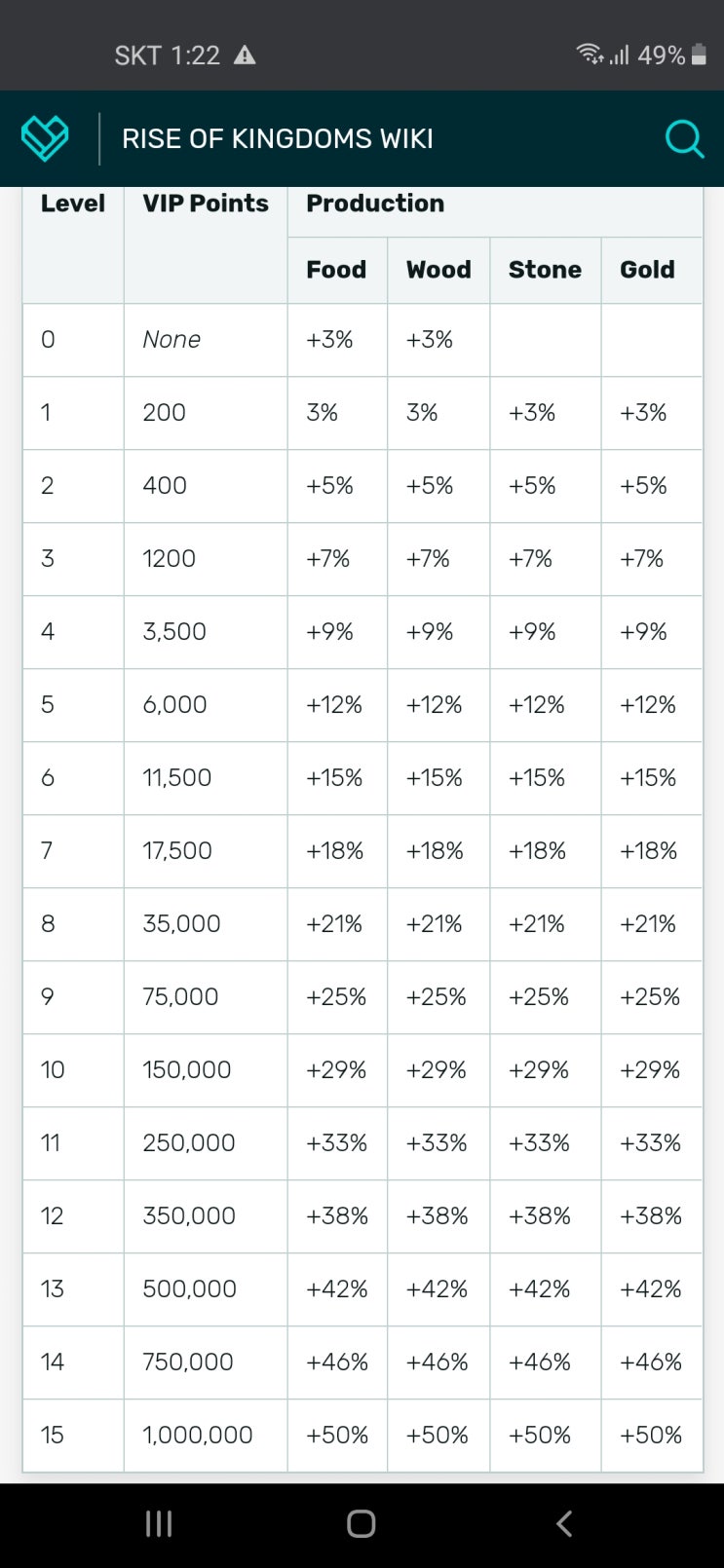The height and width of the screenshot is (1568, 724).
Task: Select the Gold column header
Action: click(x=647, y=270)
